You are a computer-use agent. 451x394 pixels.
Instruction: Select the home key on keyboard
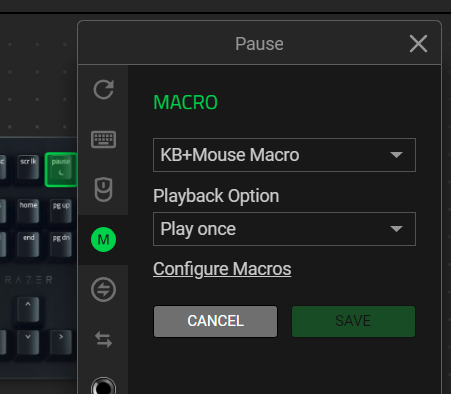(x=28, y=211)
